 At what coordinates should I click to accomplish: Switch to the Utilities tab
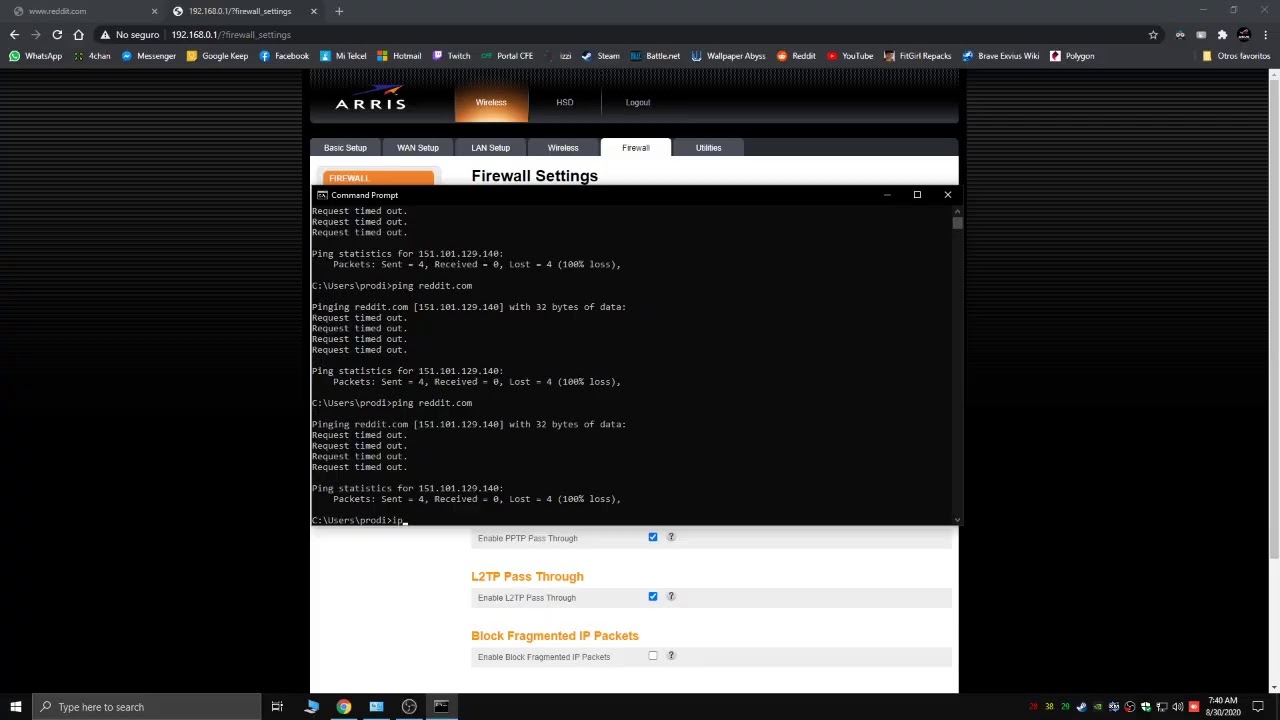[x=708, y=148]
